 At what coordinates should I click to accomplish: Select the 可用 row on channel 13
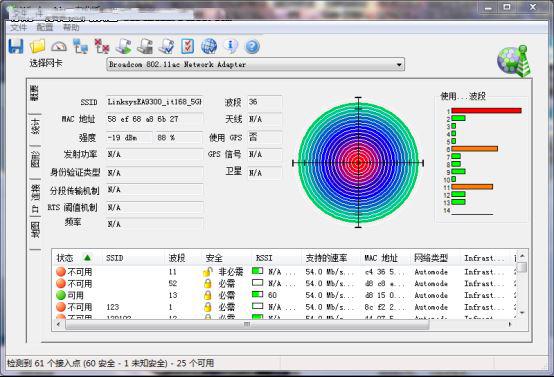[x=285, y=295]
